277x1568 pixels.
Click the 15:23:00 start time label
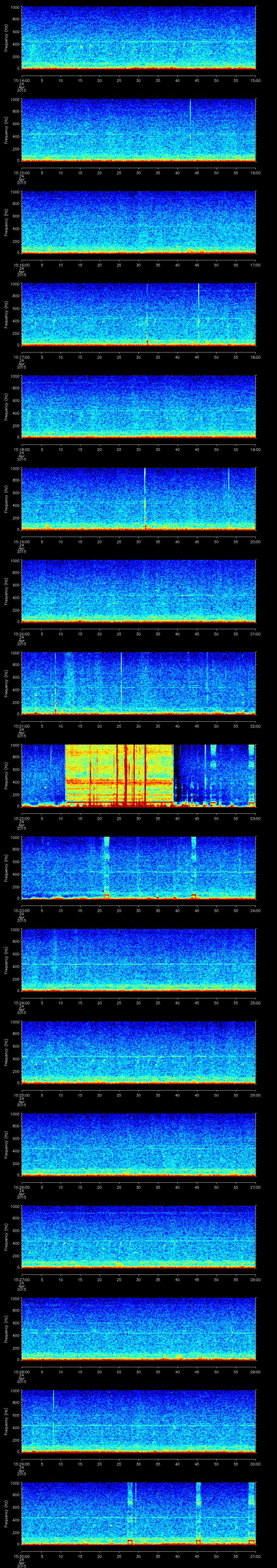click(21, 910)
